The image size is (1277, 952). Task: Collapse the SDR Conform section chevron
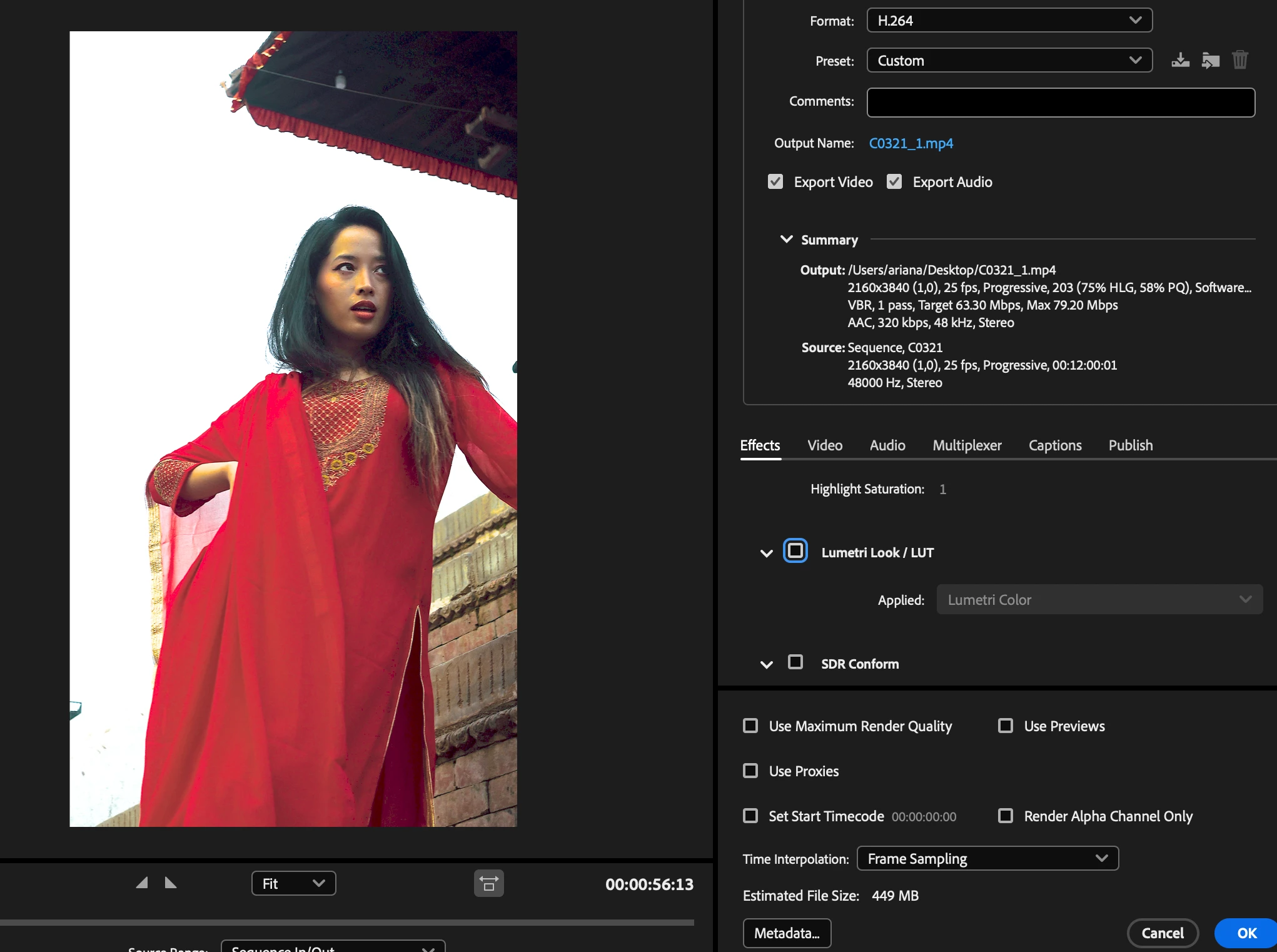click(x=766, y=664)
